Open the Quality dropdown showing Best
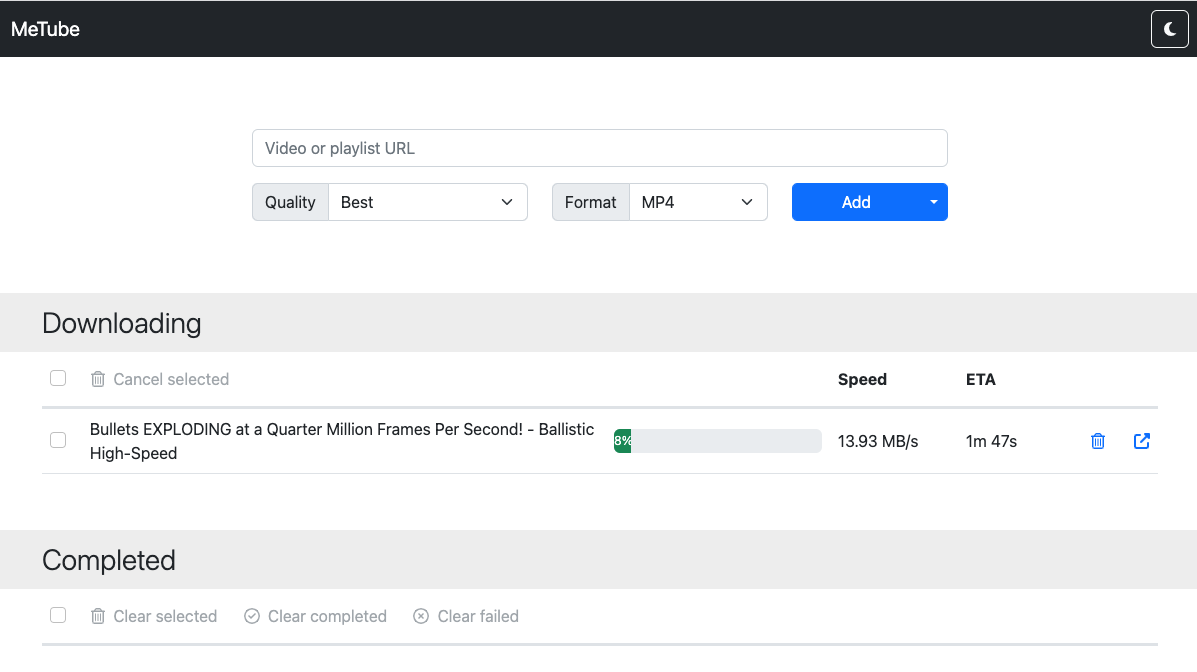This screenshot has height=672, width=1197. (x=427, y=202)
